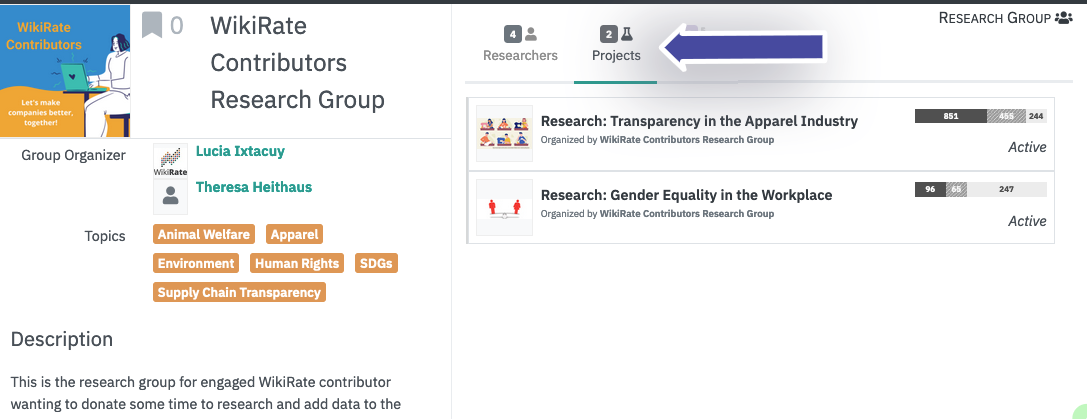Click the researchers person icon
This screenshot has height=419, width=1087.
531,33
